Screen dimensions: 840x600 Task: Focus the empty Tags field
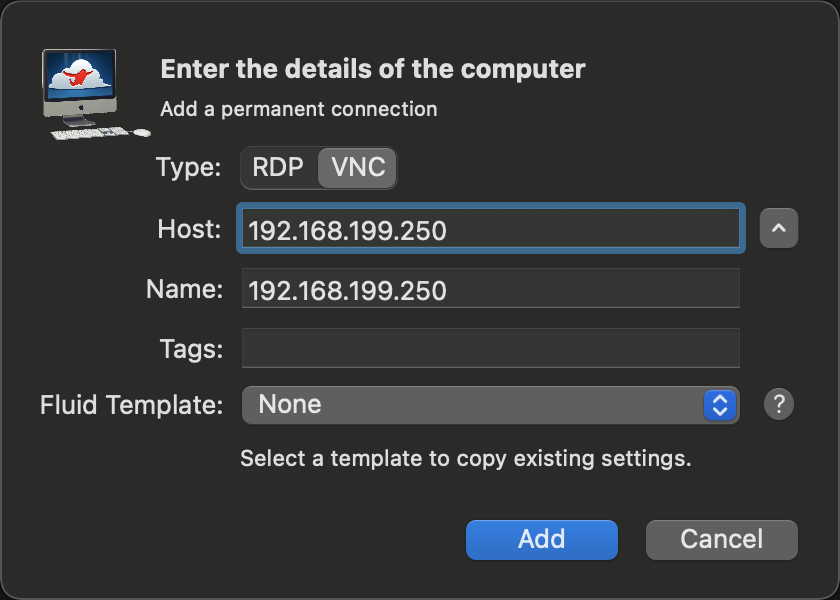(490, 349)
